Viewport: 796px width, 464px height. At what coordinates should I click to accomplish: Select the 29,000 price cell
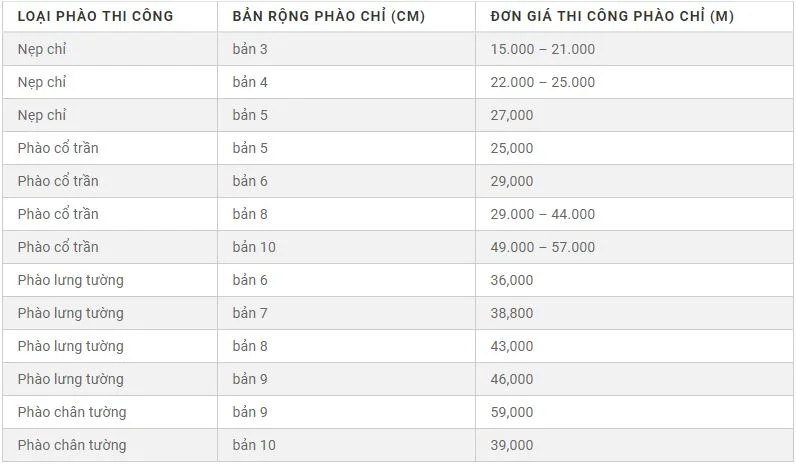point(512,181)
